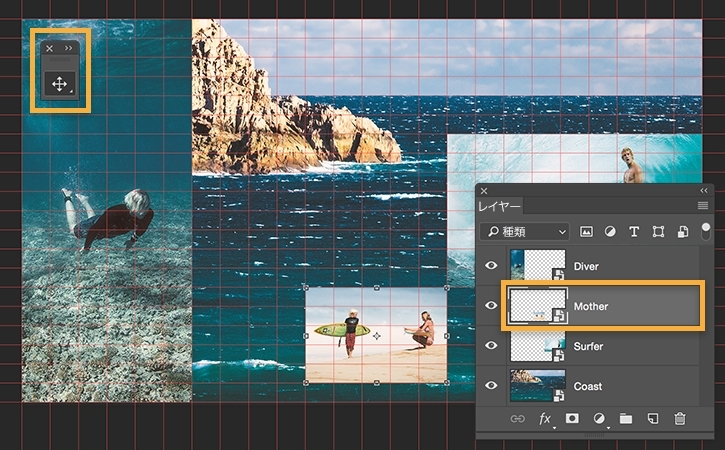Click the bottom-left transform handle of Mother image
Screen dimensions: 725x450
(x=306, y=382)
